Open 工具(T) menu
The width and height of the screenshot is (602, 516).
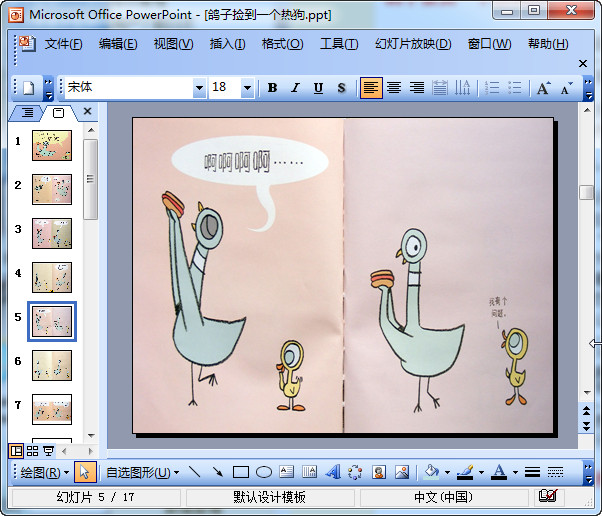tap(339, 44)
